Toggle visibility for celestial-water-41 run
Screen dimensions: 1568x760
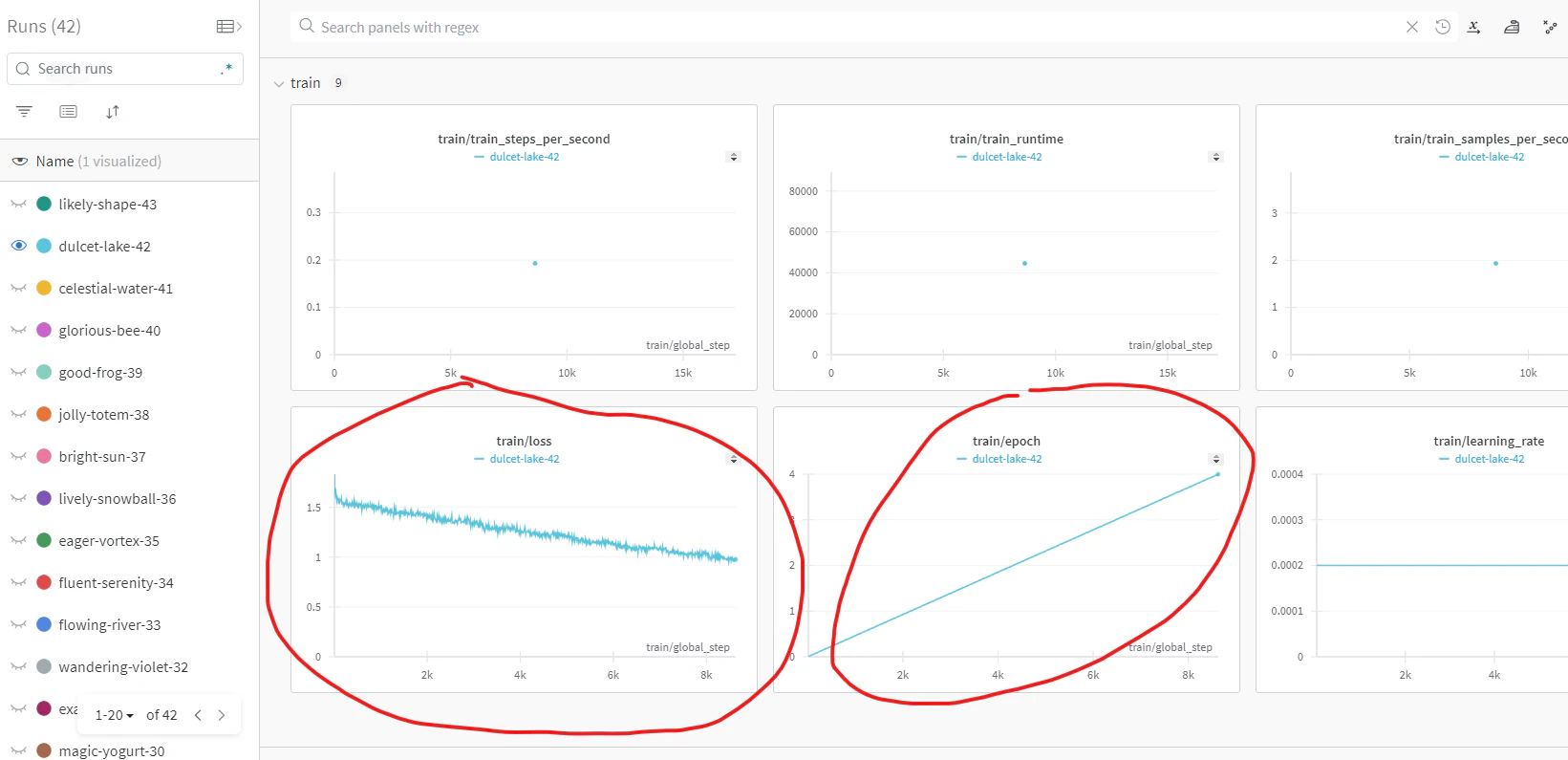click(x=19, y=288)
